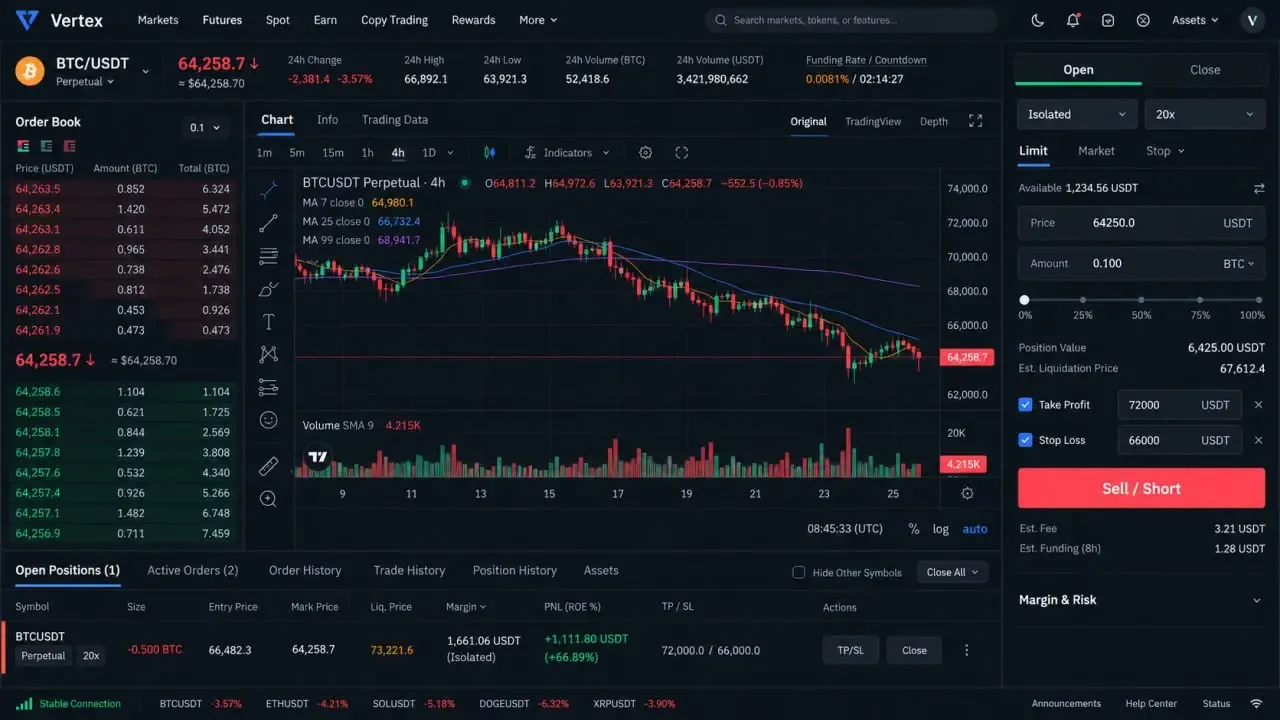This screenshot has height=720, width=1280.
Task: Open the Futures menu
Action: point(222,20)
